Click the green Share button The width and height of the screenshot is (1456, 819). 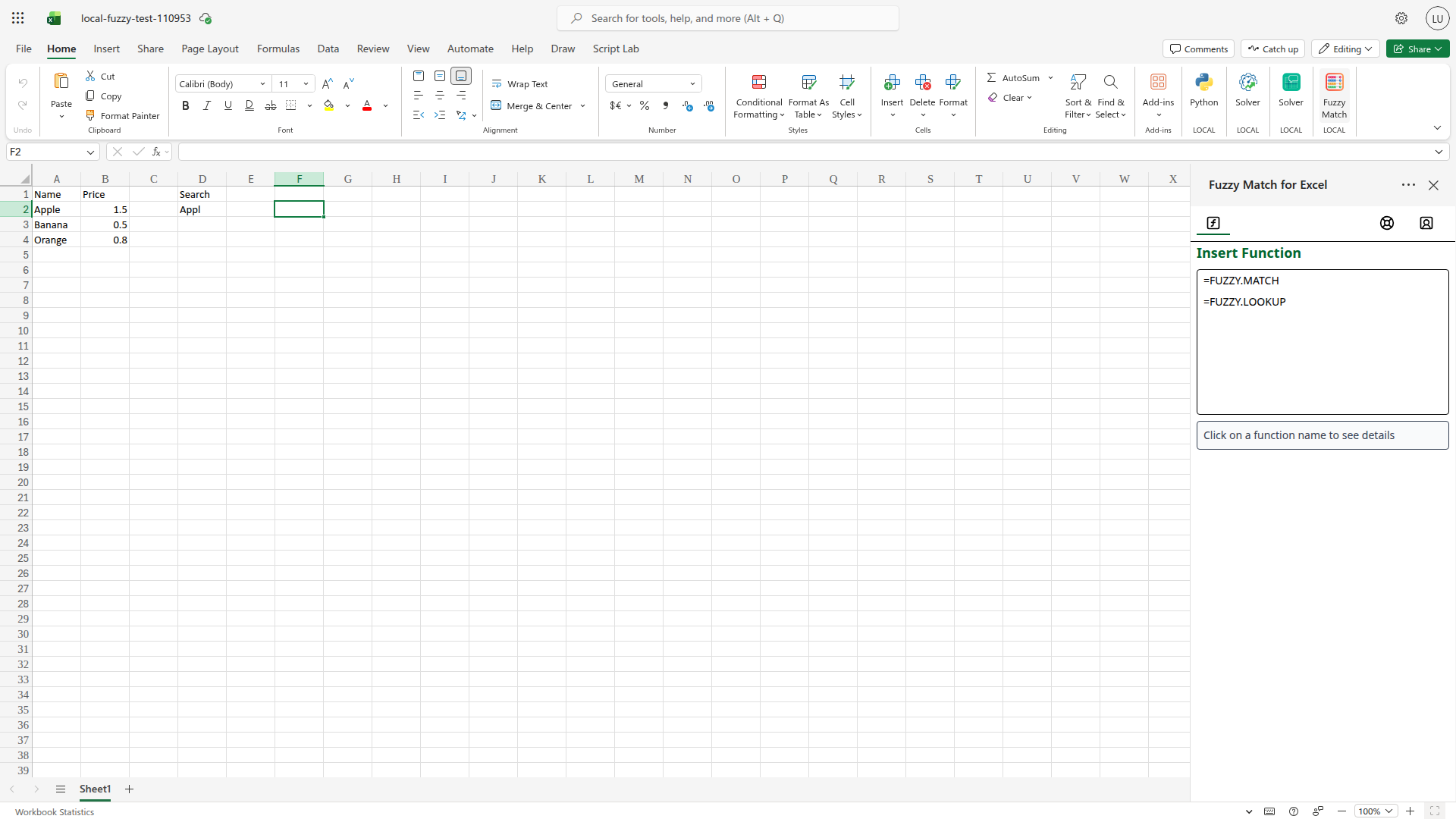pos(1417,49)
